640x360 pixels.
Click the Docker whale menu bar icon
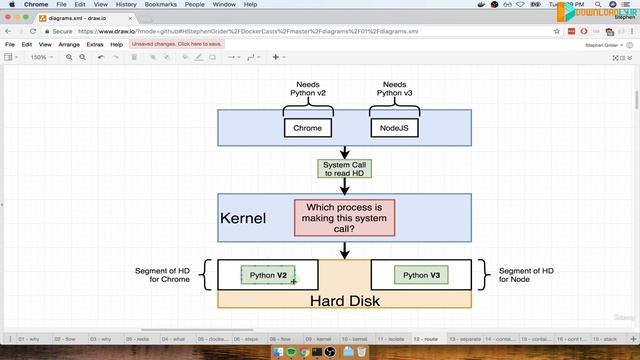pyautogui.click(x=481, y=4)
